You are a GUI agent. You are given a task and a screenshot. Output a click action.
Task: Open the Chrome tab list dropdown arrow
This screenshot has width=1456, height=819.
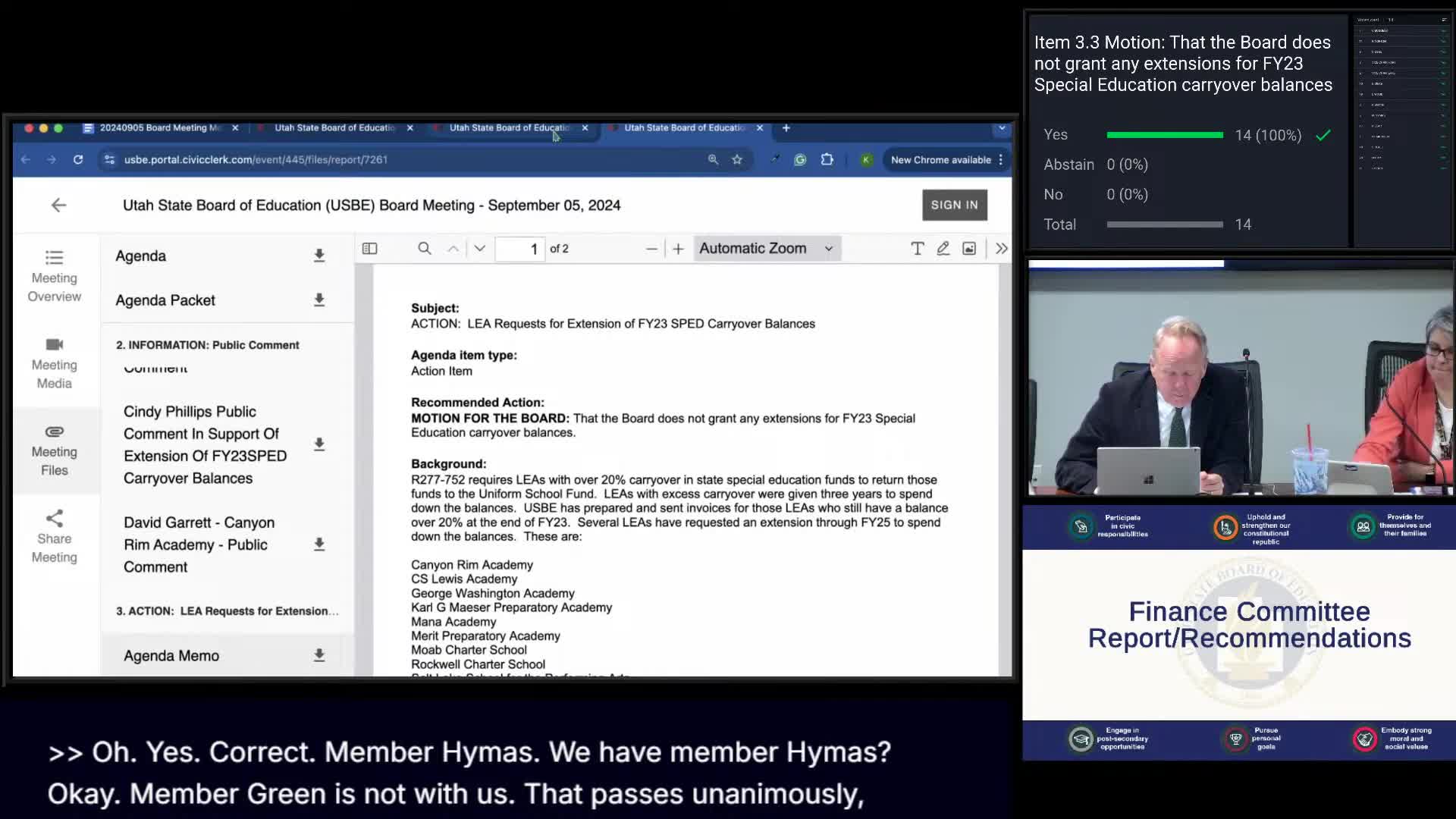[1002, 128]
